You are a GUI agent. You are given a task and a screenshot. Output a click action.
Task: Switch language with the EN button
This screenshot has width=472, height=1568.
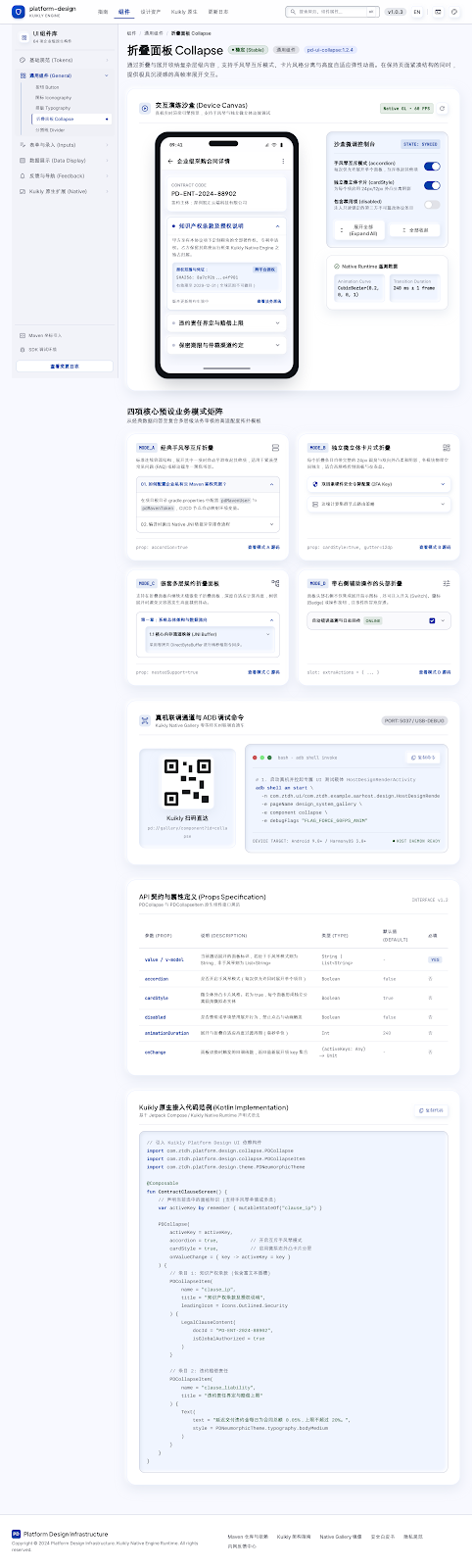pyautogui.click(x=417, y=12)
